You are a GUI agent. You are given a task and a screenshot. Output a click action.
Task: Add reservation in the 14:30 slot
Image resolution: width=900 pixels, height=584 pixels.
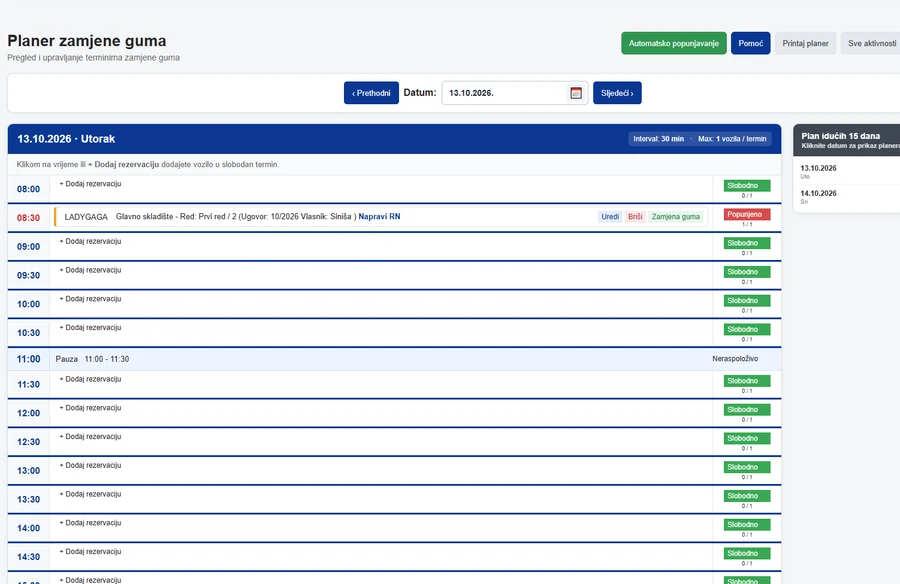point(90,551)
